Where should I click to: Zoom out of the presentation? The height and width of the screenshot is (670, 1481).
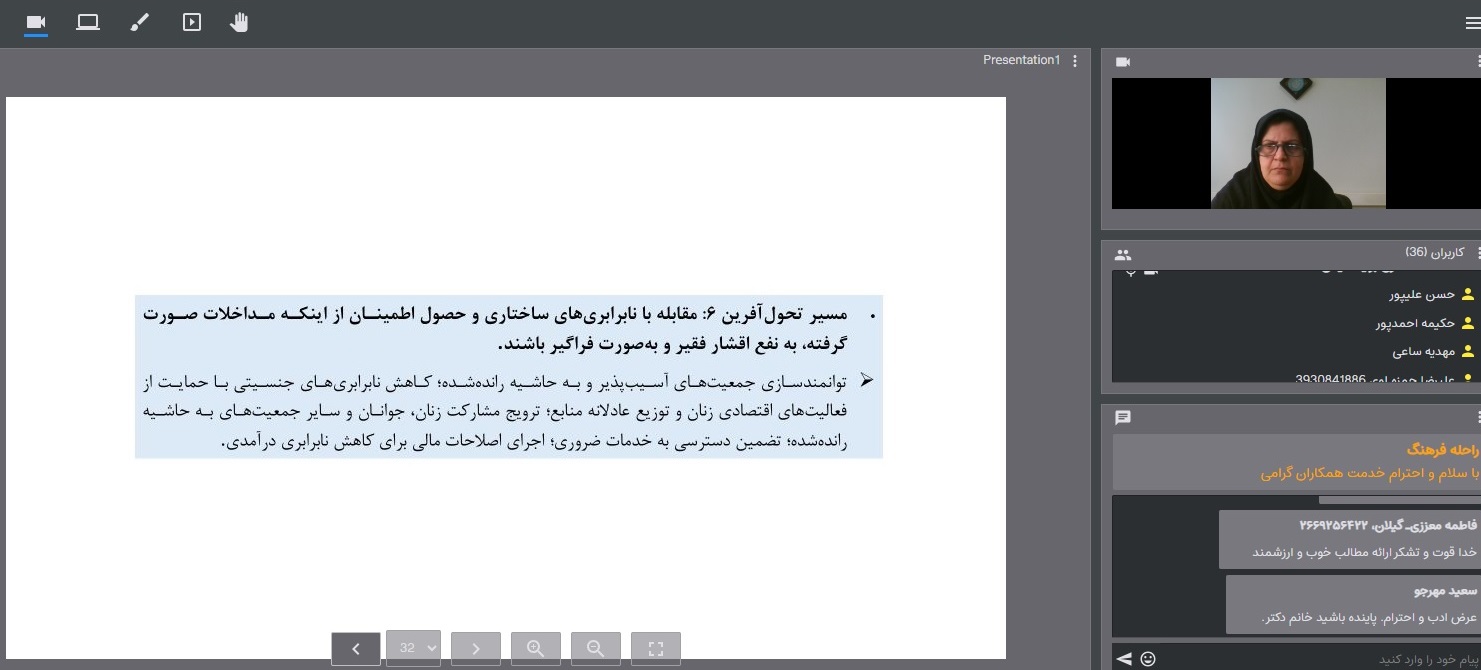click(596, 648)
